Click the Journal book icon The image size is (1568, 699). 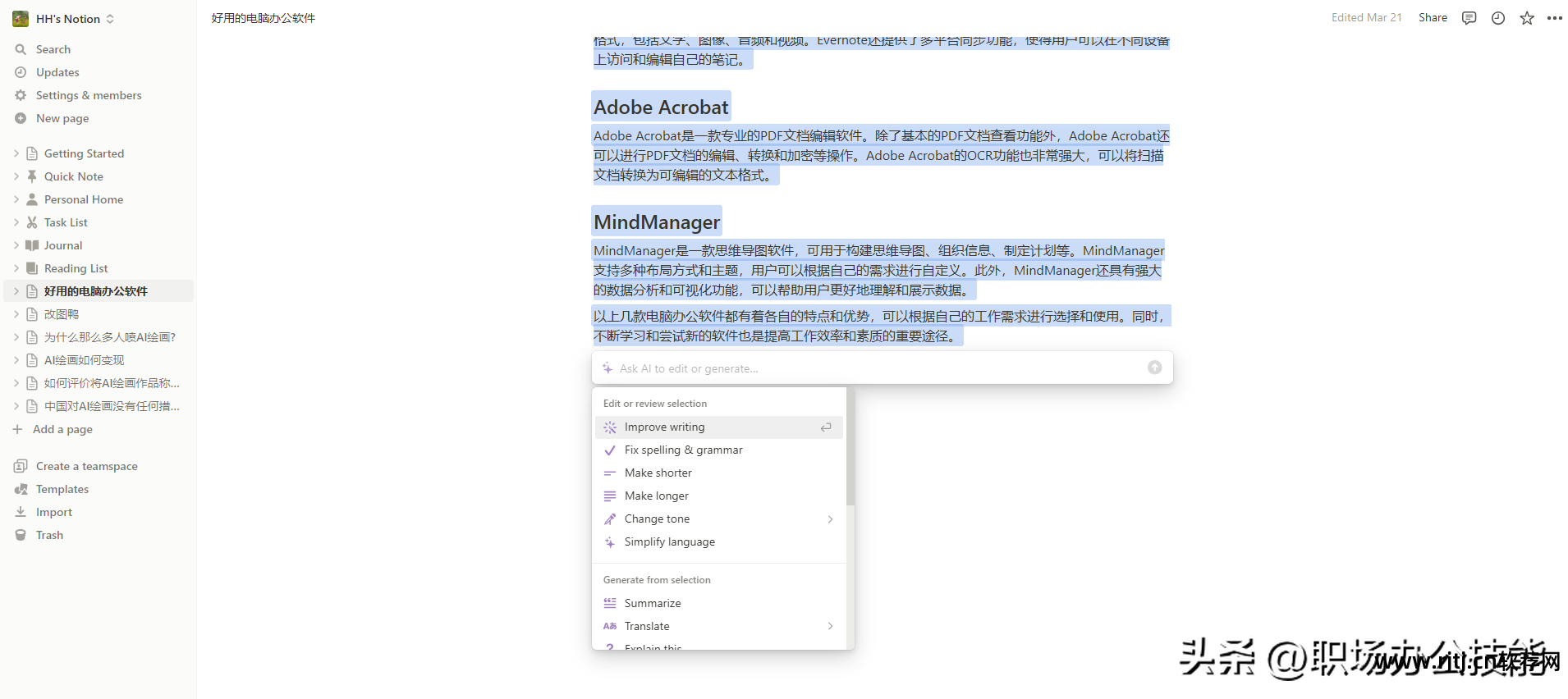pos(32,245)
